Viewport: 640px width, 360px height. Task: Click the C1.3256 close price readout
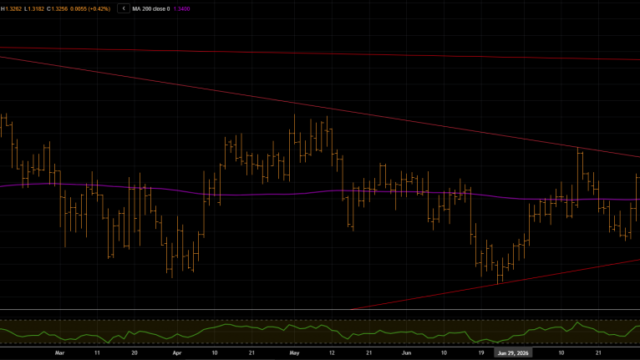pos(57,9)
